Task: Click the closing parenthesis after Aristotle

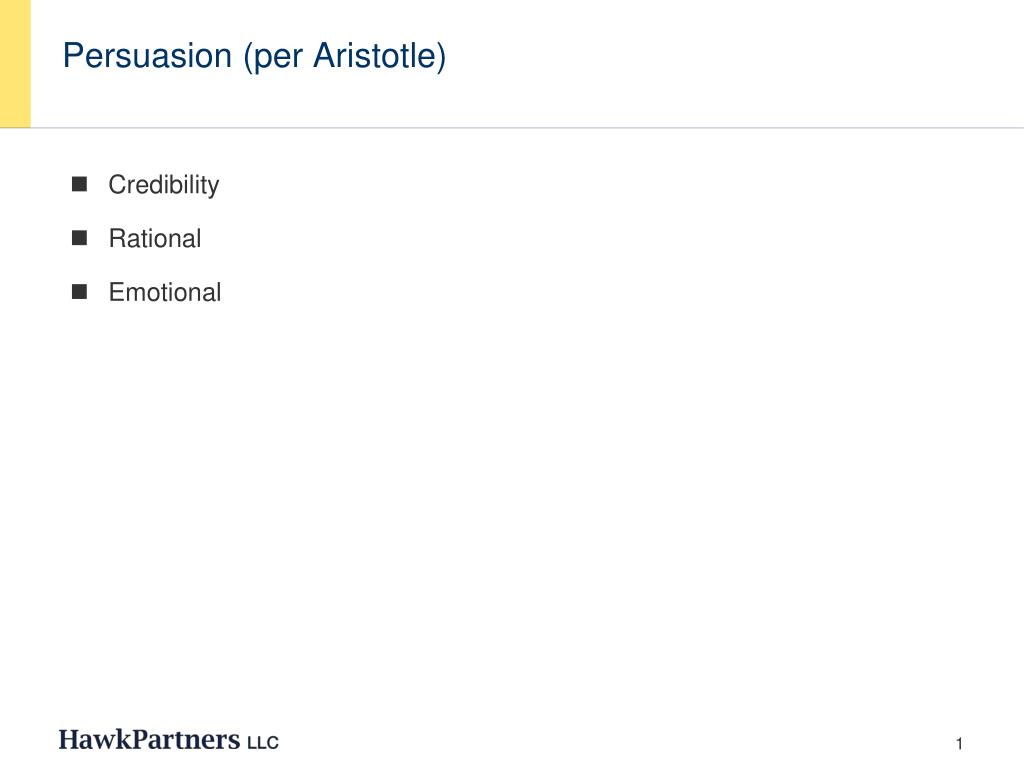Action: (x=441, y=57)
